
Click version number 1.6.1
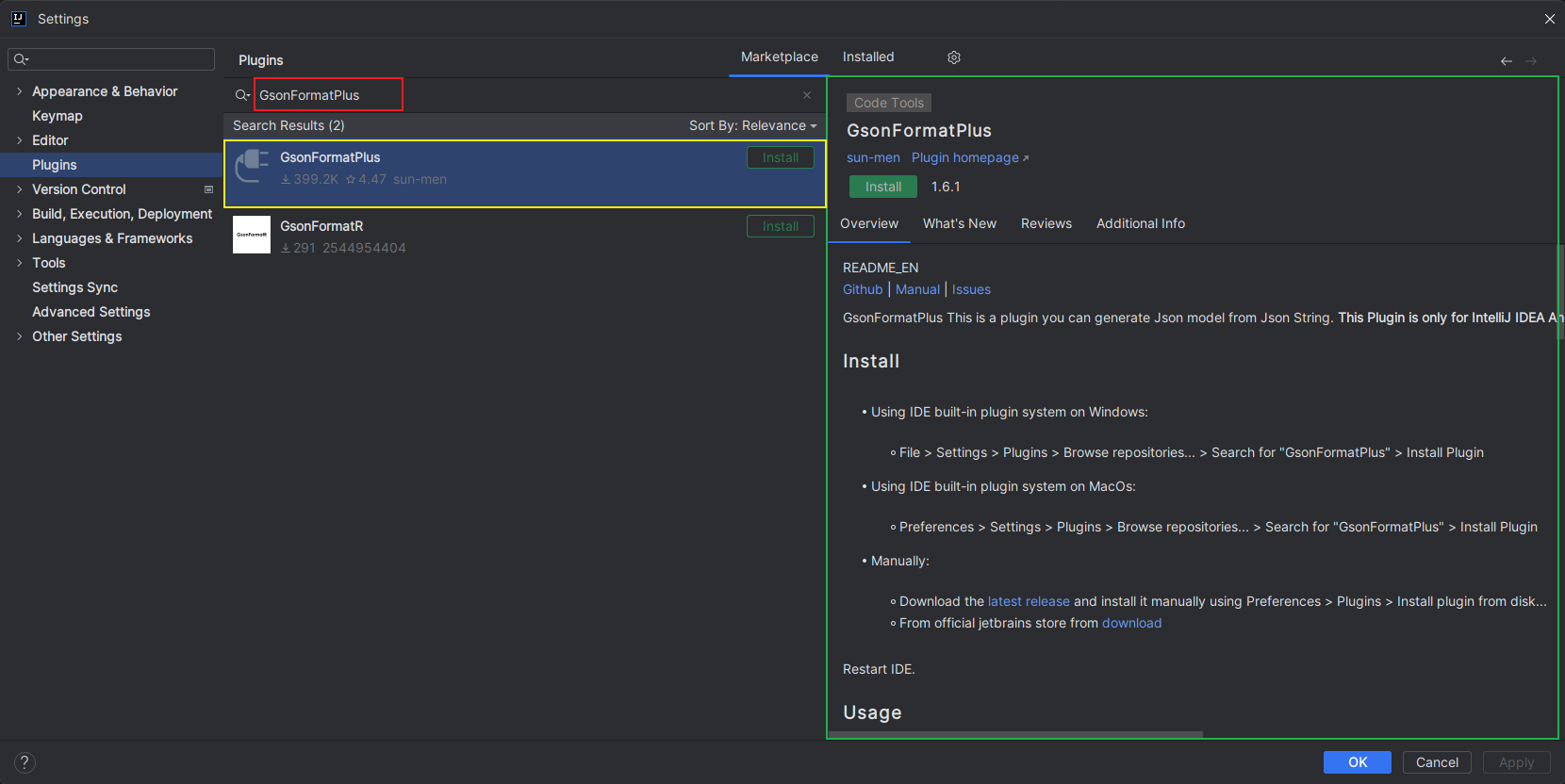point(946,187)
